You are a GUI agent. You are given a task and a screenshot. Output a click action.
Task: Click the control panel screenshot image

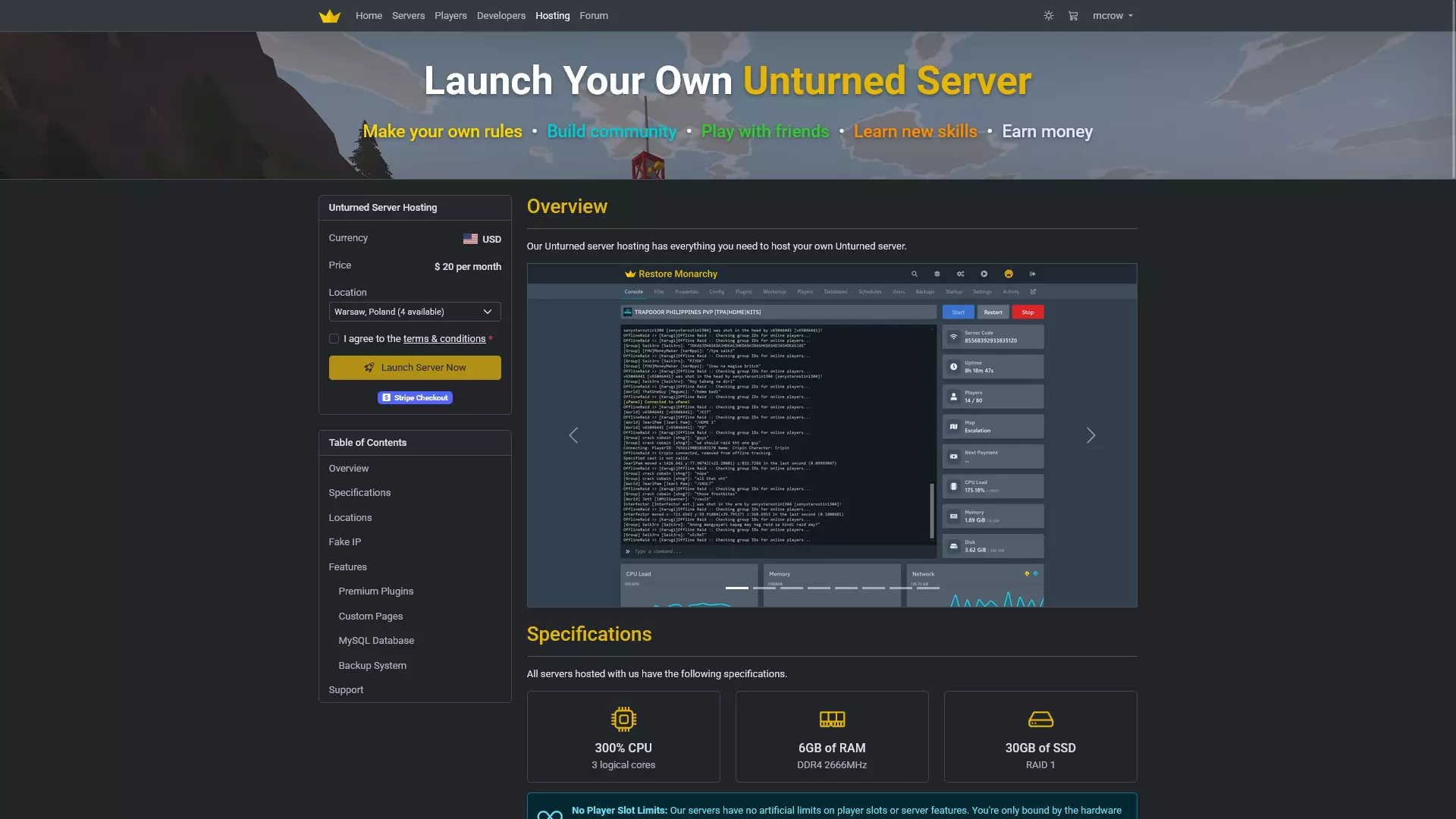[x=832, y=435]
